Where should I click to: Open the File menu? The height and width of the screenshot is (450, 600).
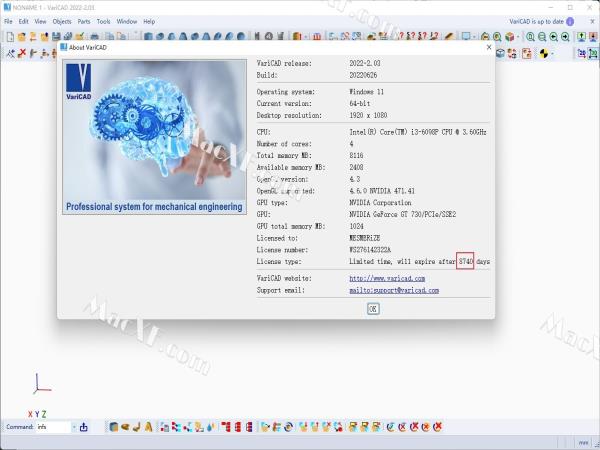click(x=8, y=21)
